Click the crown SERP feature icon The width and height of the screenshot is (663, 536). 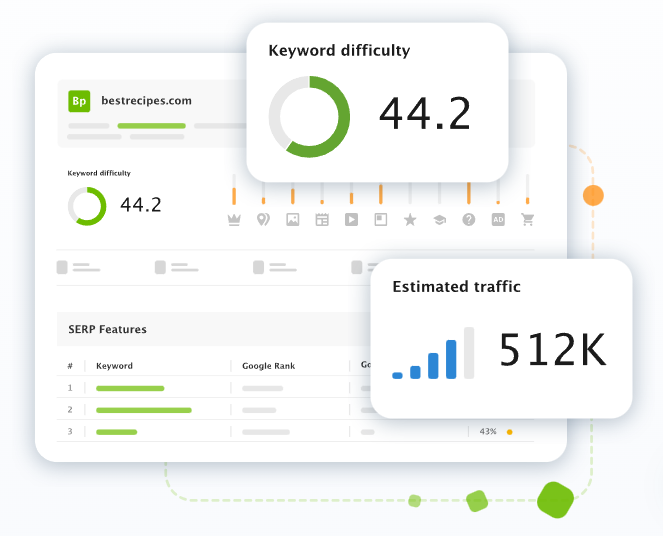click(x=234, y=220)
